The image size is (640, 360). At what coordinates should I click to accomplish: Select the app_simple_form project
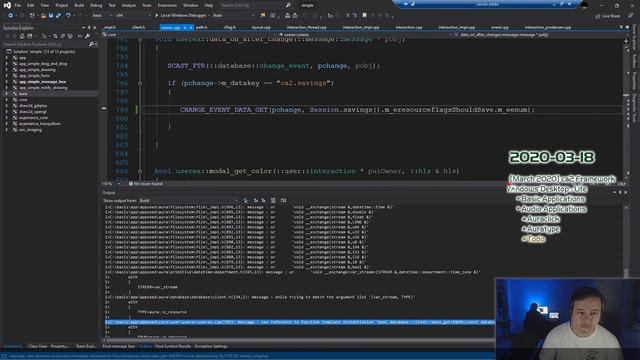(x=34, y=76)
